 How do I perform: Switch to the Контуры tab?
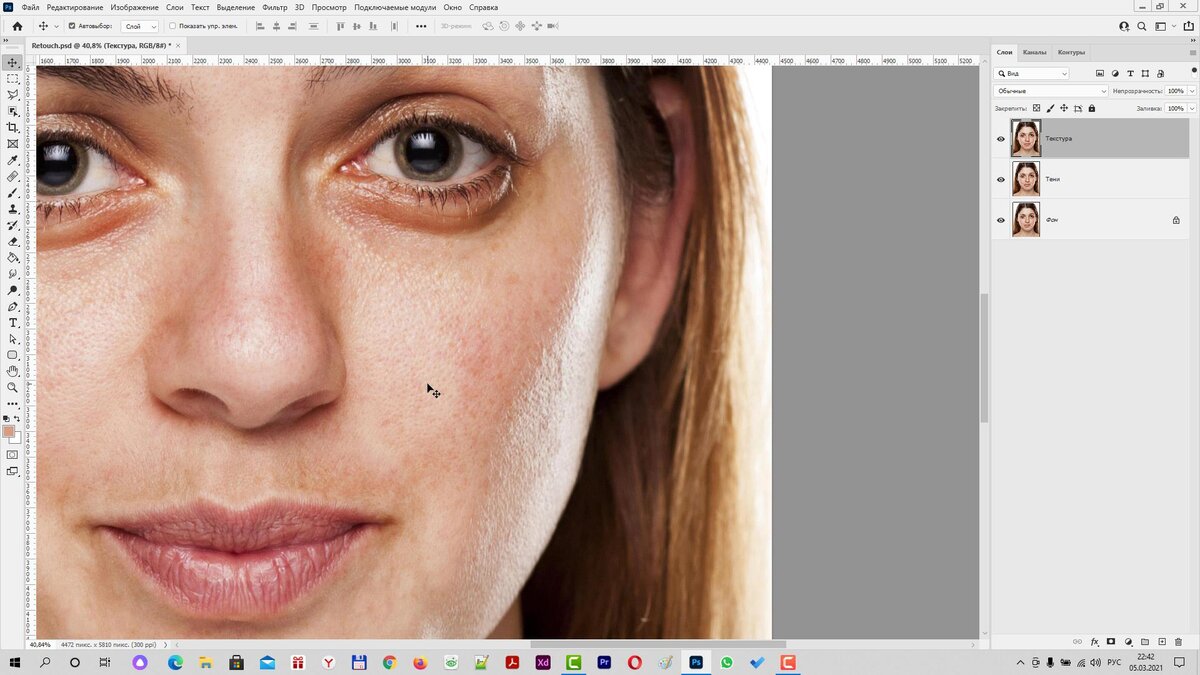(x=1071, y=52)
